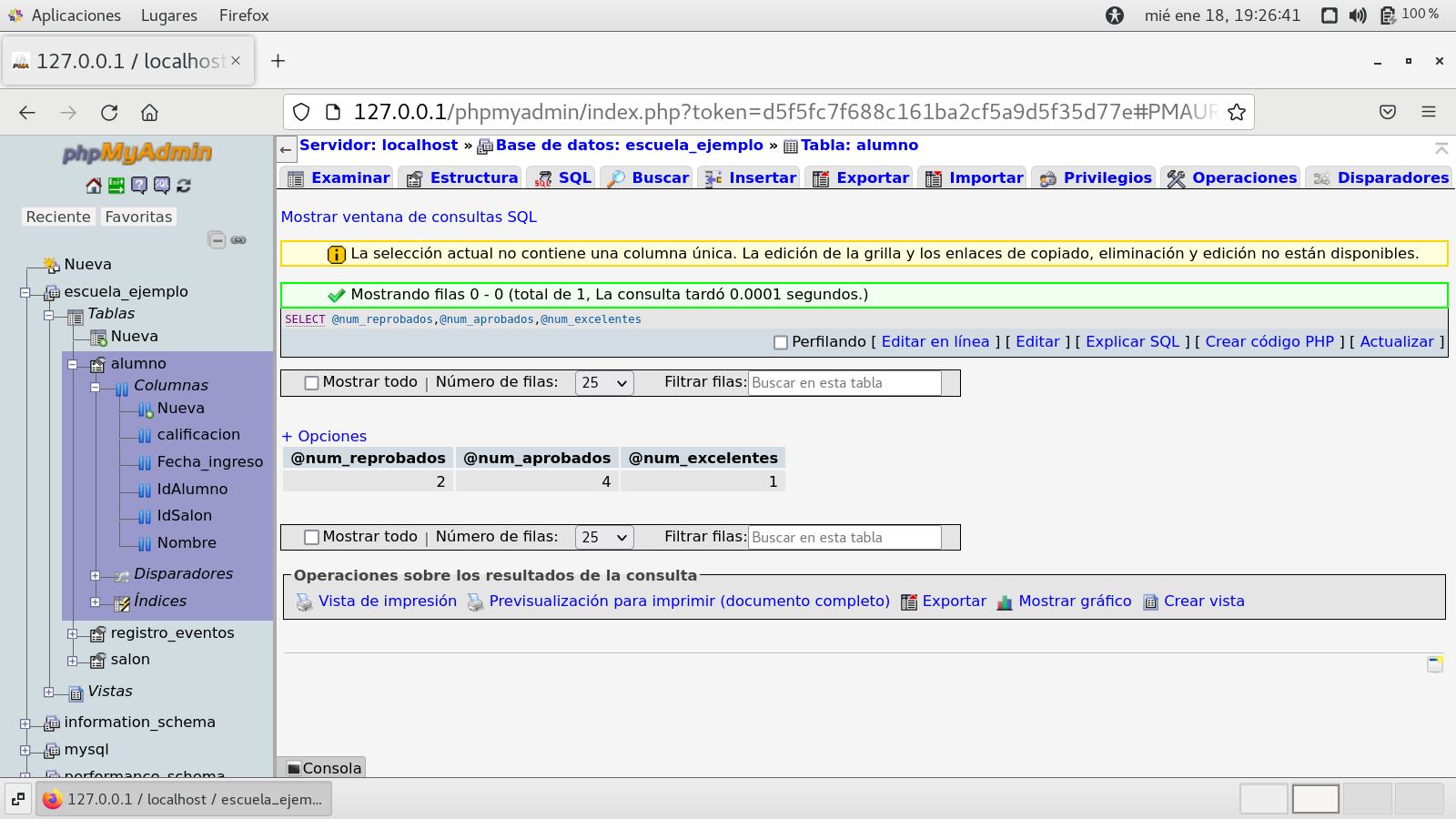Switch to the Estructura tab
Screen dimensions: 1456x819
pyautogui.click(x=462, y=178)
